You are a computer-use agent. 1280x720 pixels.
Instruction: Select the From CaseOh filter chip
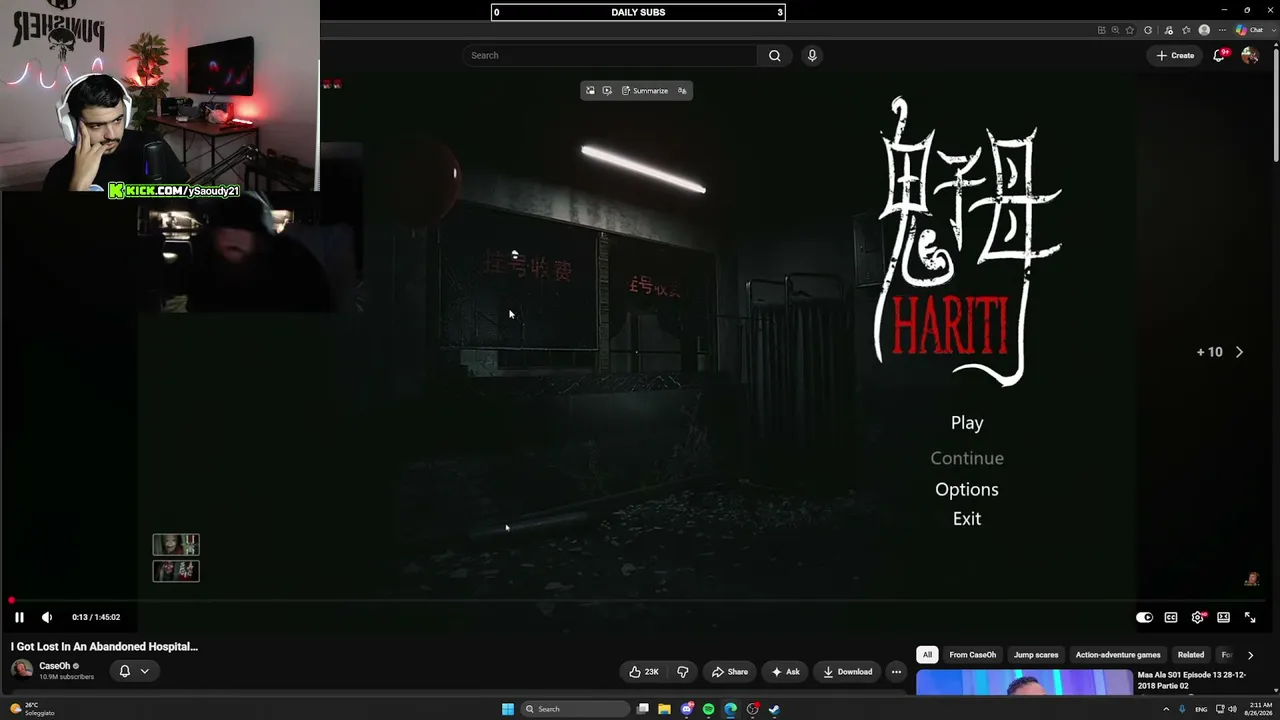click(973, 655)
